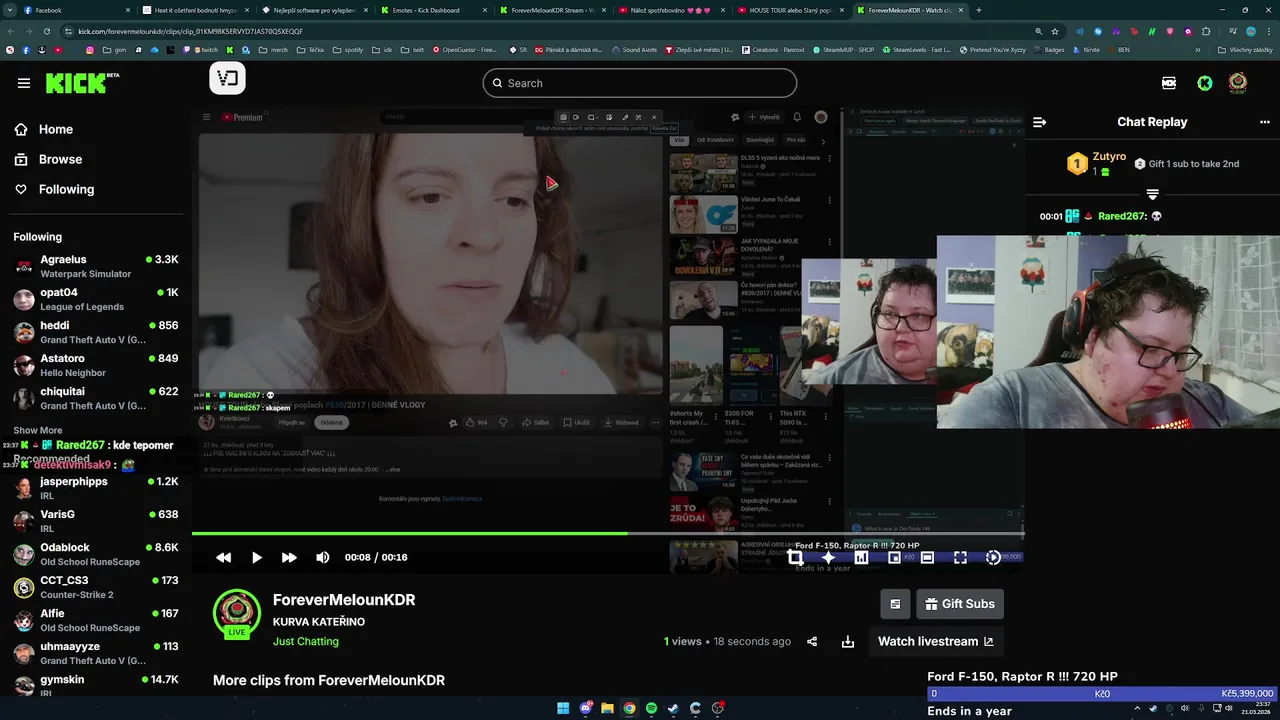Image resolution: width=1280 pixels, height=720 pixels.
Task: Rewind the clip
Action: click(x=223, y=557)
